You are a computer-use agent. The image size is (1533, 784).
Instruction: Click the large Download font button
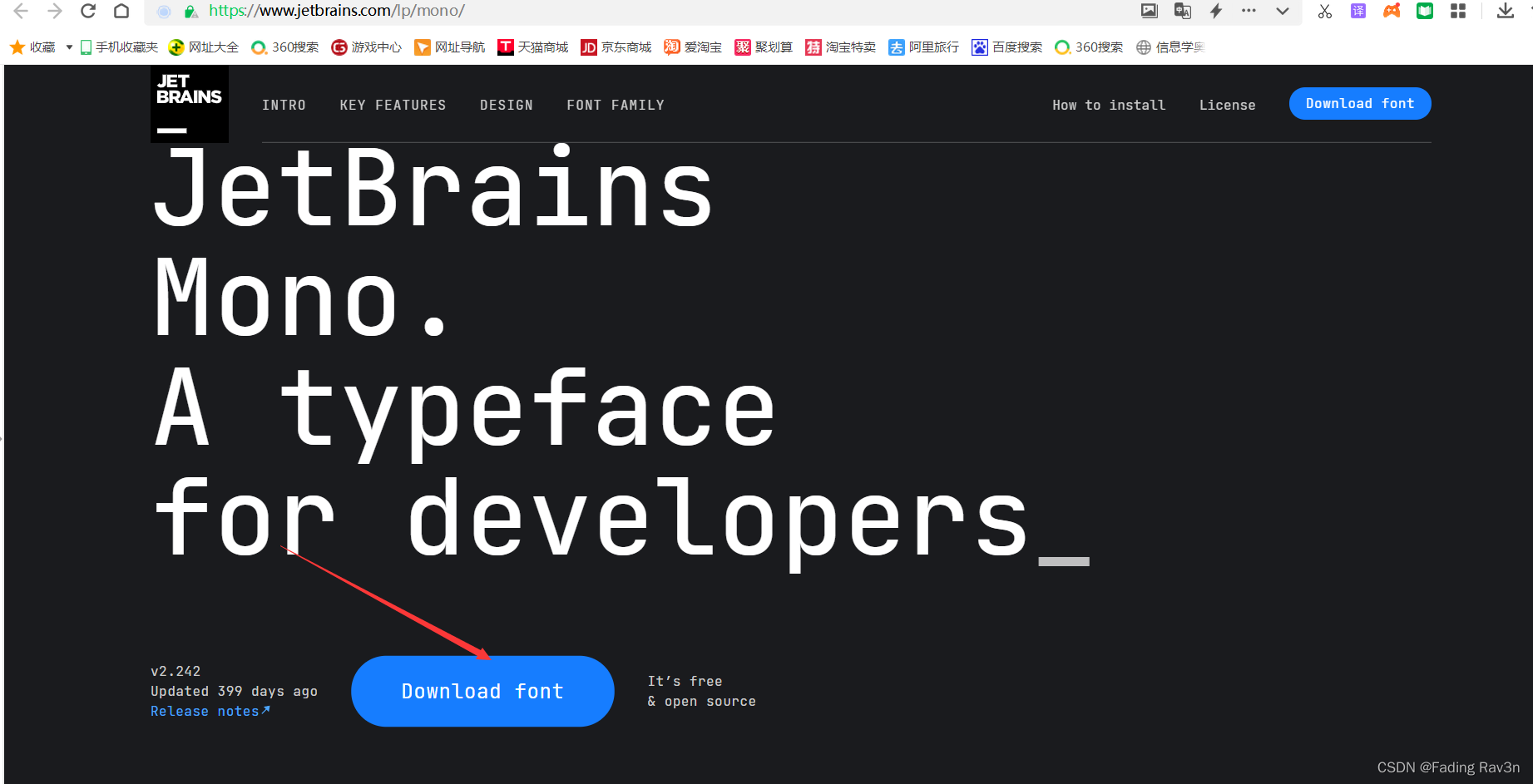point(482,691)
